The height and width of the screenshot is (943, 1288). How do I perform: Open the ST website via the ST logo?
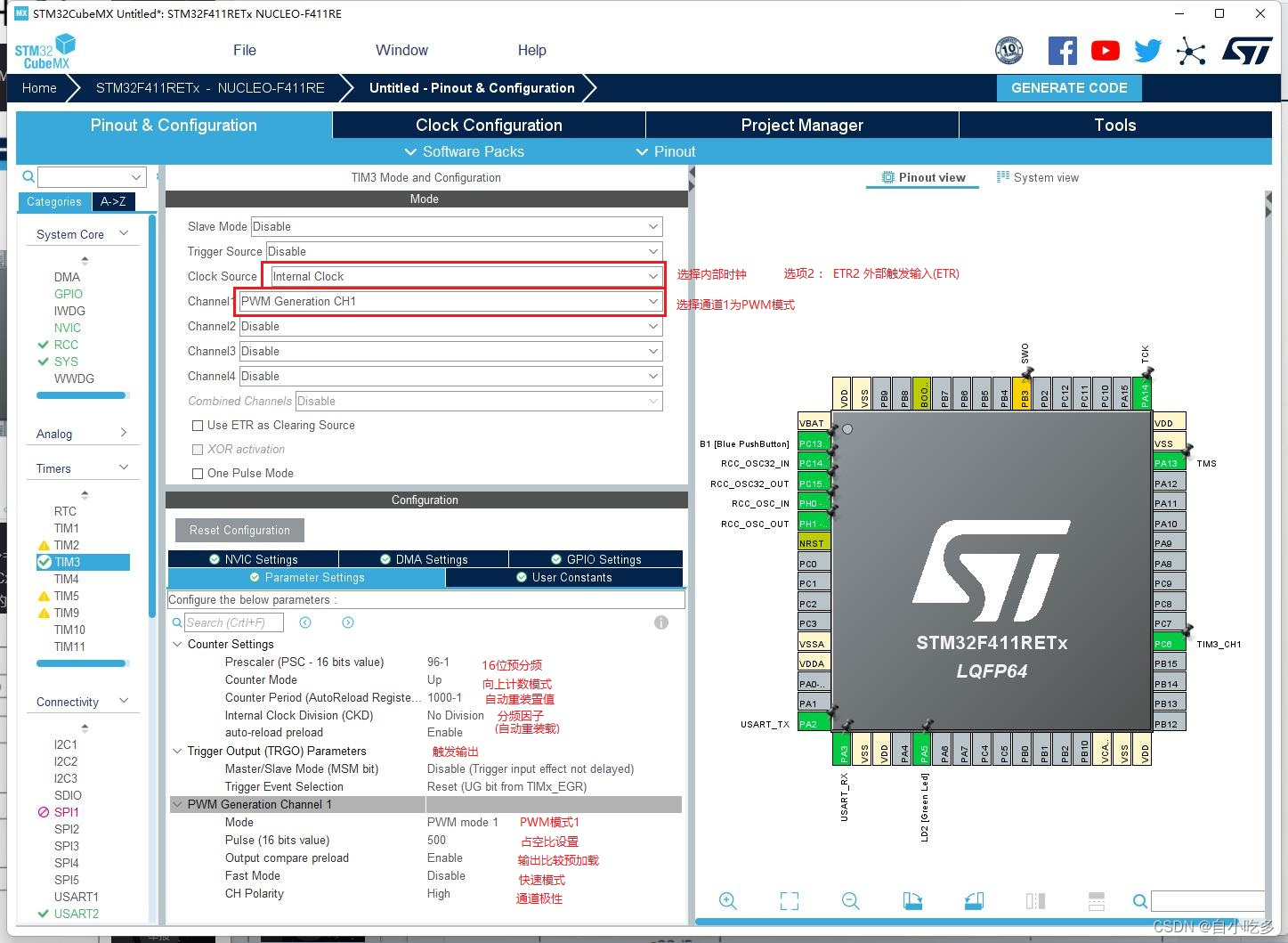tap(1247, 50)
